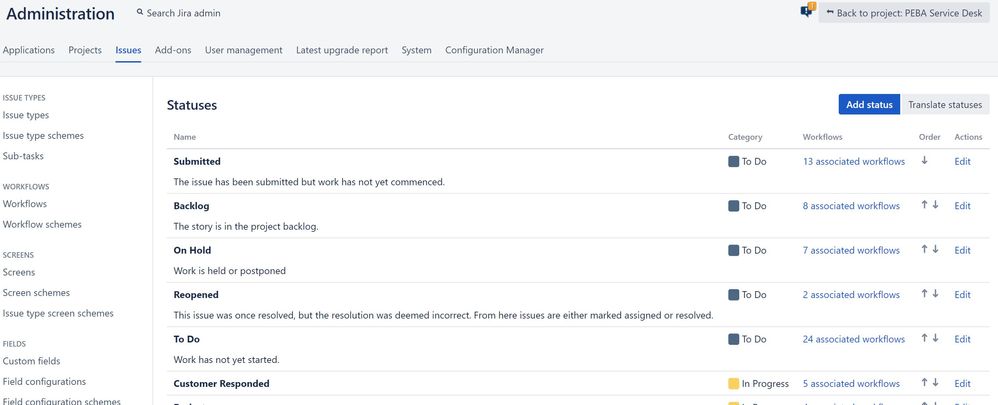Move On Hold status down

(936, 250)
